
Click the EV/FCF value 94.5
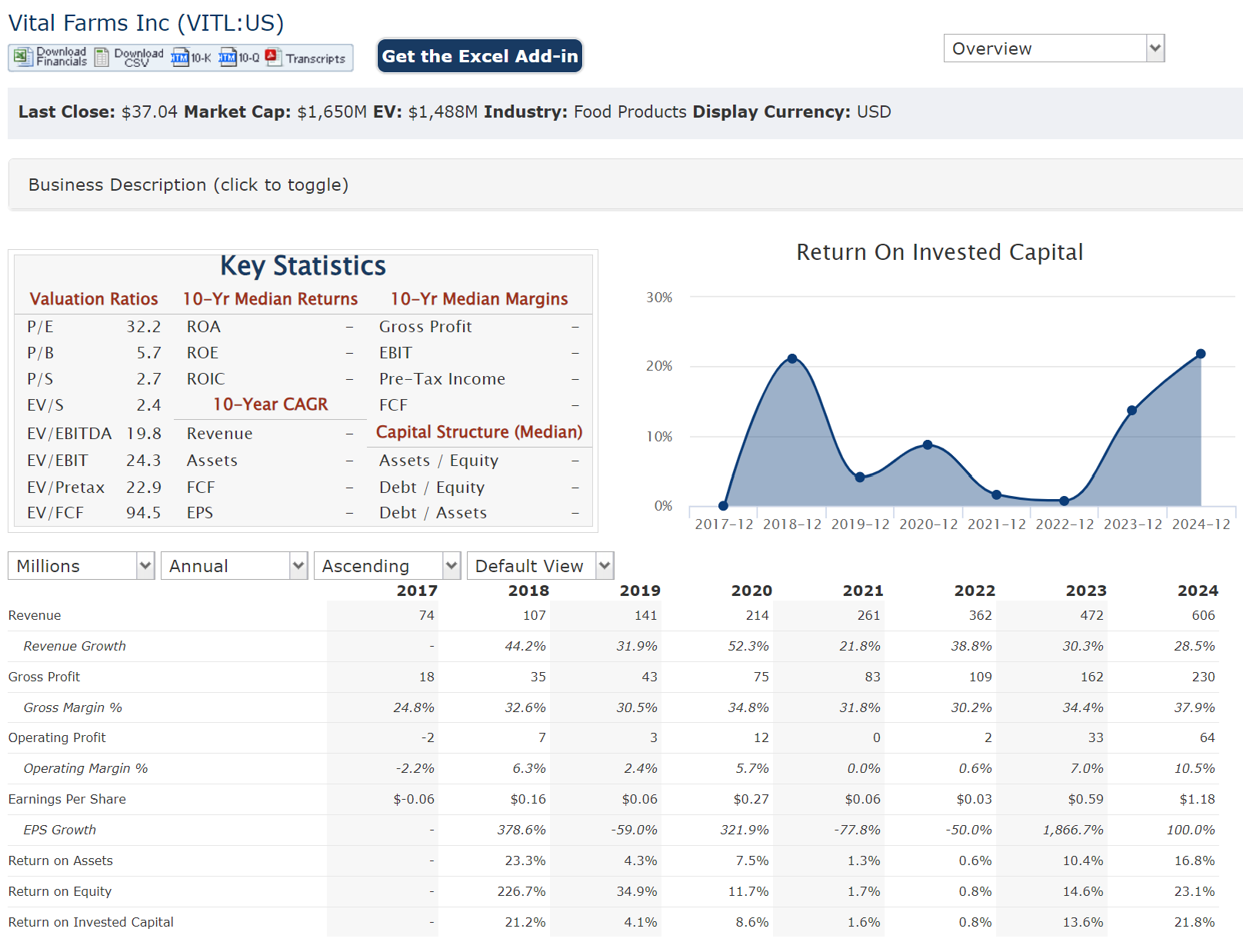[x=144, y=513]
